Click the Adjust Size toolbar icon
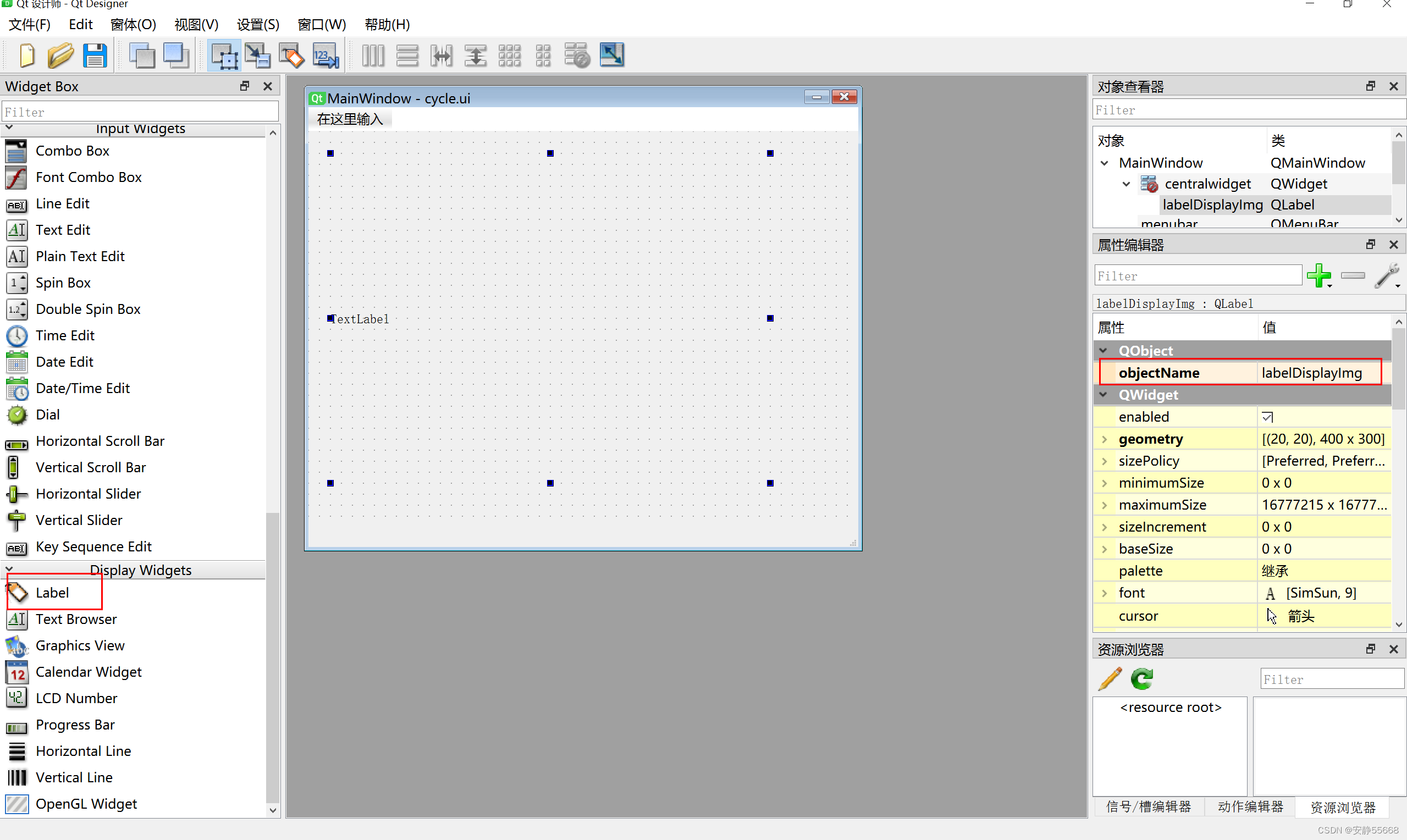 click(x=612, y=56)
